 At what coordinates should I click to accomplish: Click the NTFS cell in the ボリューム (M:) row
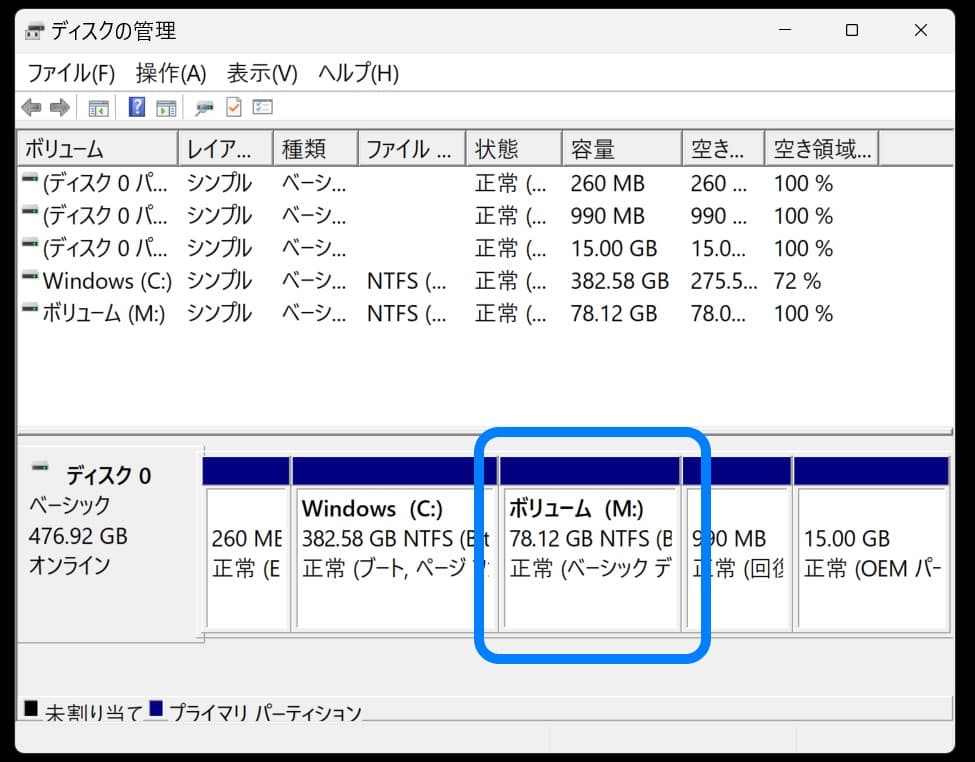click(x=407, y=314)
